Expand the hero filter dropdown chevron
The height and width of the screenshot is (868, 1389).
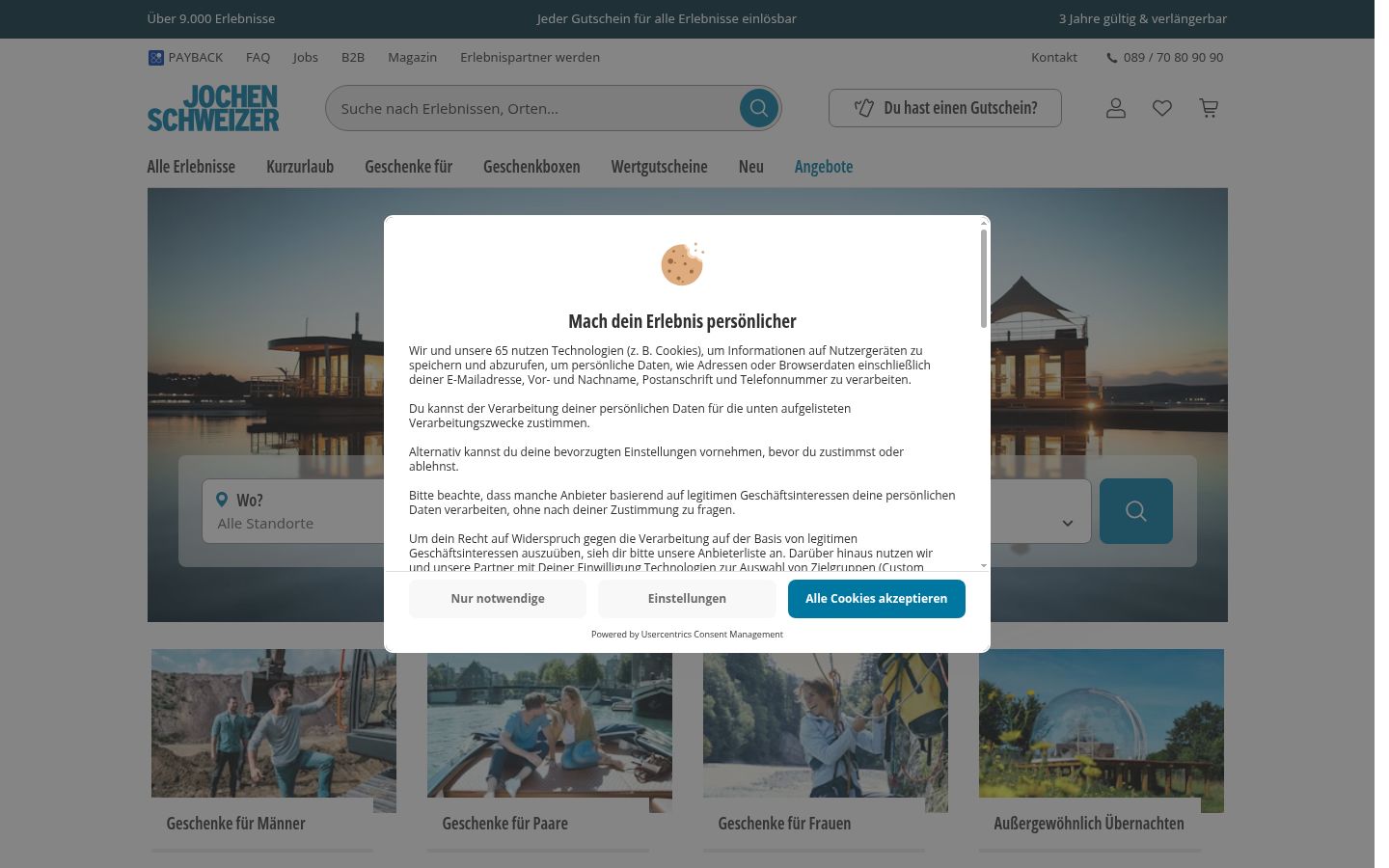click(x=1068, y=523)
